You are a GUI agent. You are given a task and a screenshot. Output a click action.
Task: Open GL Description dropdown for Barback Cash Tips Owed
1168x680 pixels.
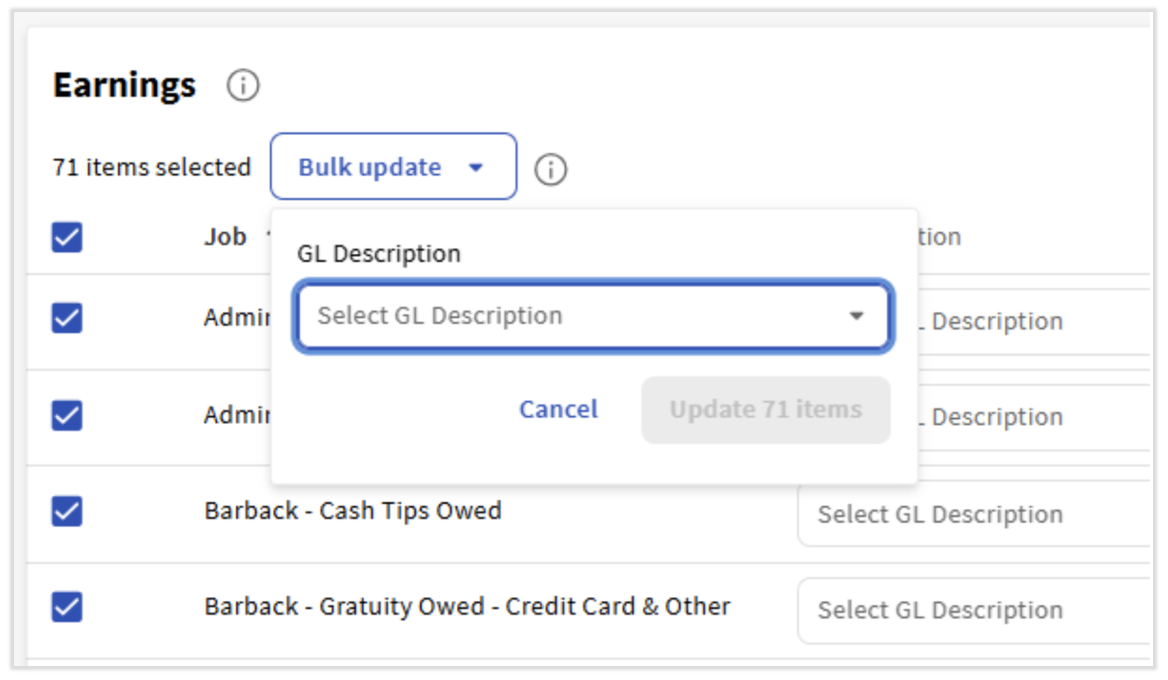(975, 514)
